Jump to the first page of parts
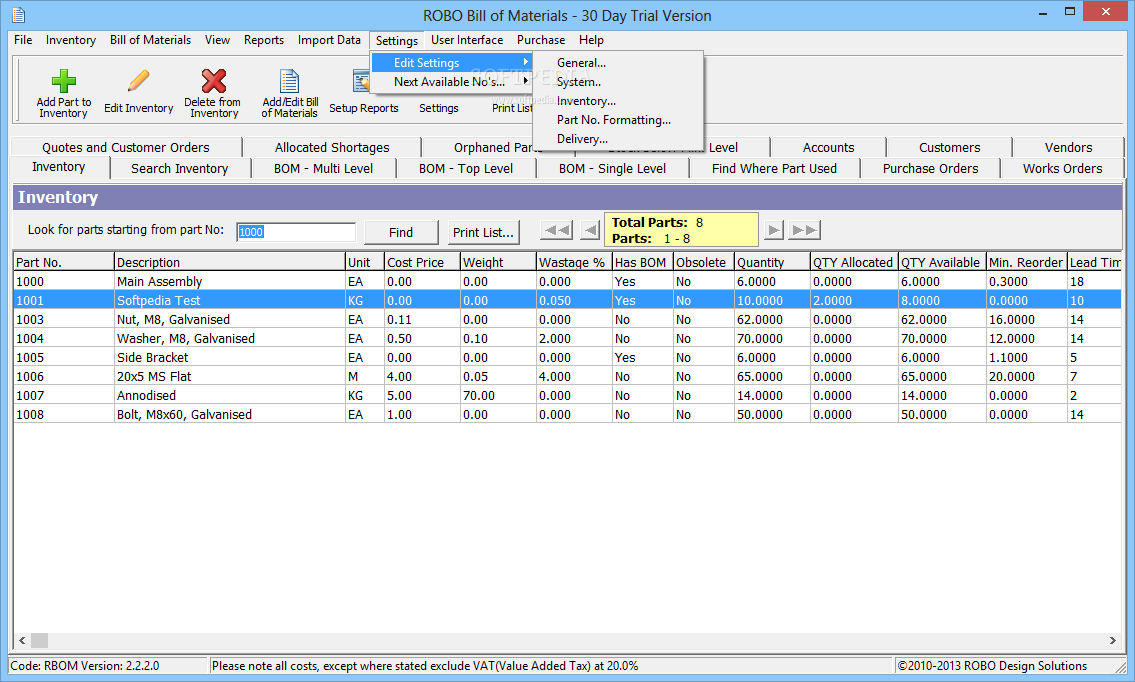Image resolution: width=1135 pixels, height=682 pixels. pyautogui.click(x=557, y=231)
